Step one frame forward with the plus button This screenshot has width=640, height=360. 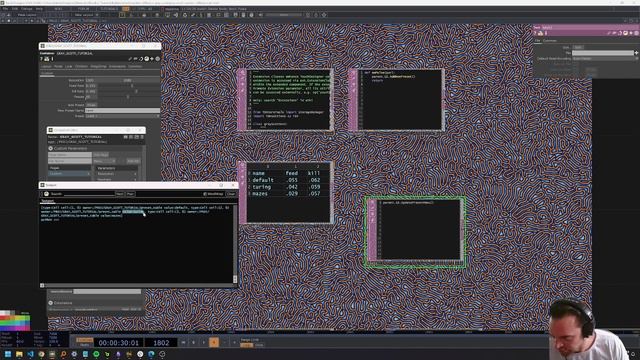tap(234, 342)
